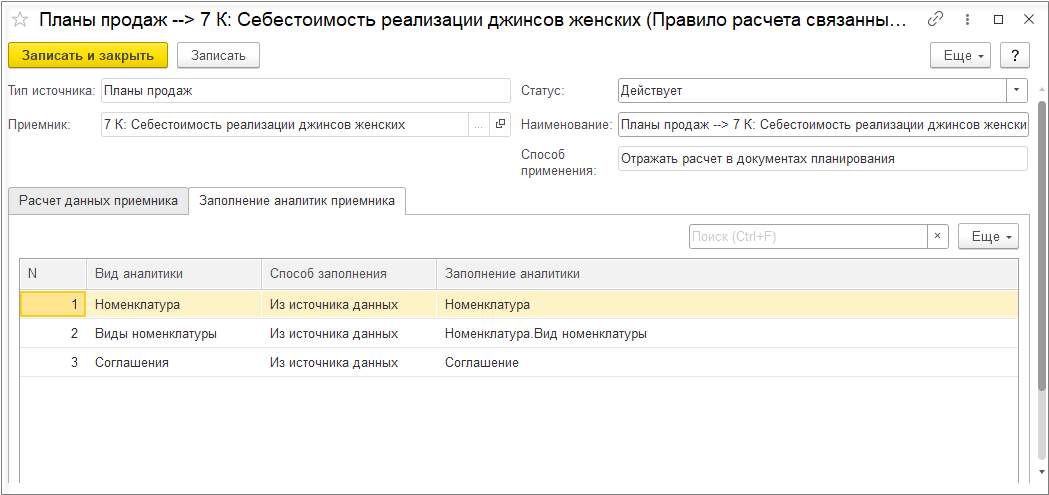Select the Виды номенклатуры row
This screenshot has height=495, width=1049.
coord(155,334)
